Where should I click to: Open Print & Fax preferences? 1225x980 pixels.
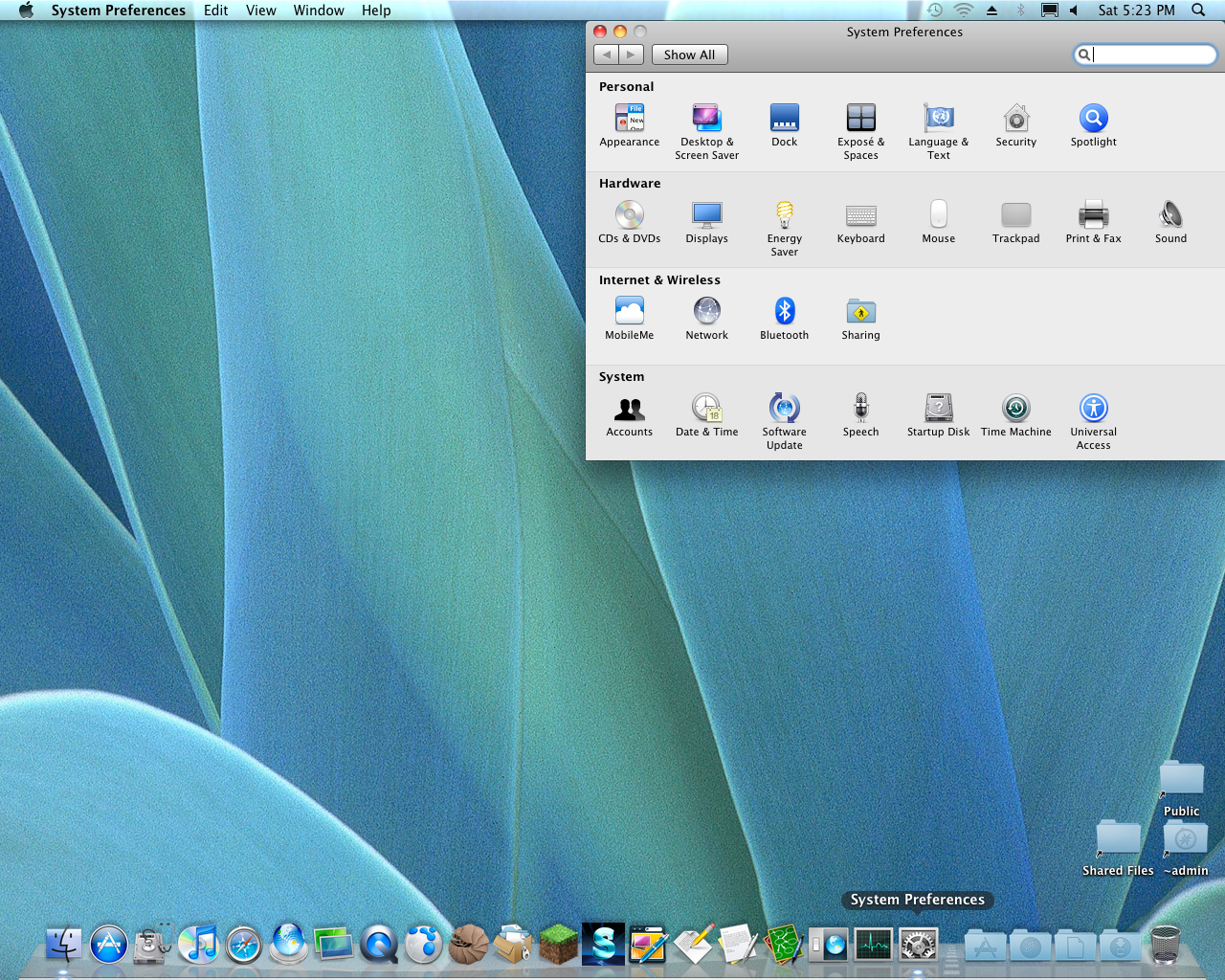[x=1093, y=222]
